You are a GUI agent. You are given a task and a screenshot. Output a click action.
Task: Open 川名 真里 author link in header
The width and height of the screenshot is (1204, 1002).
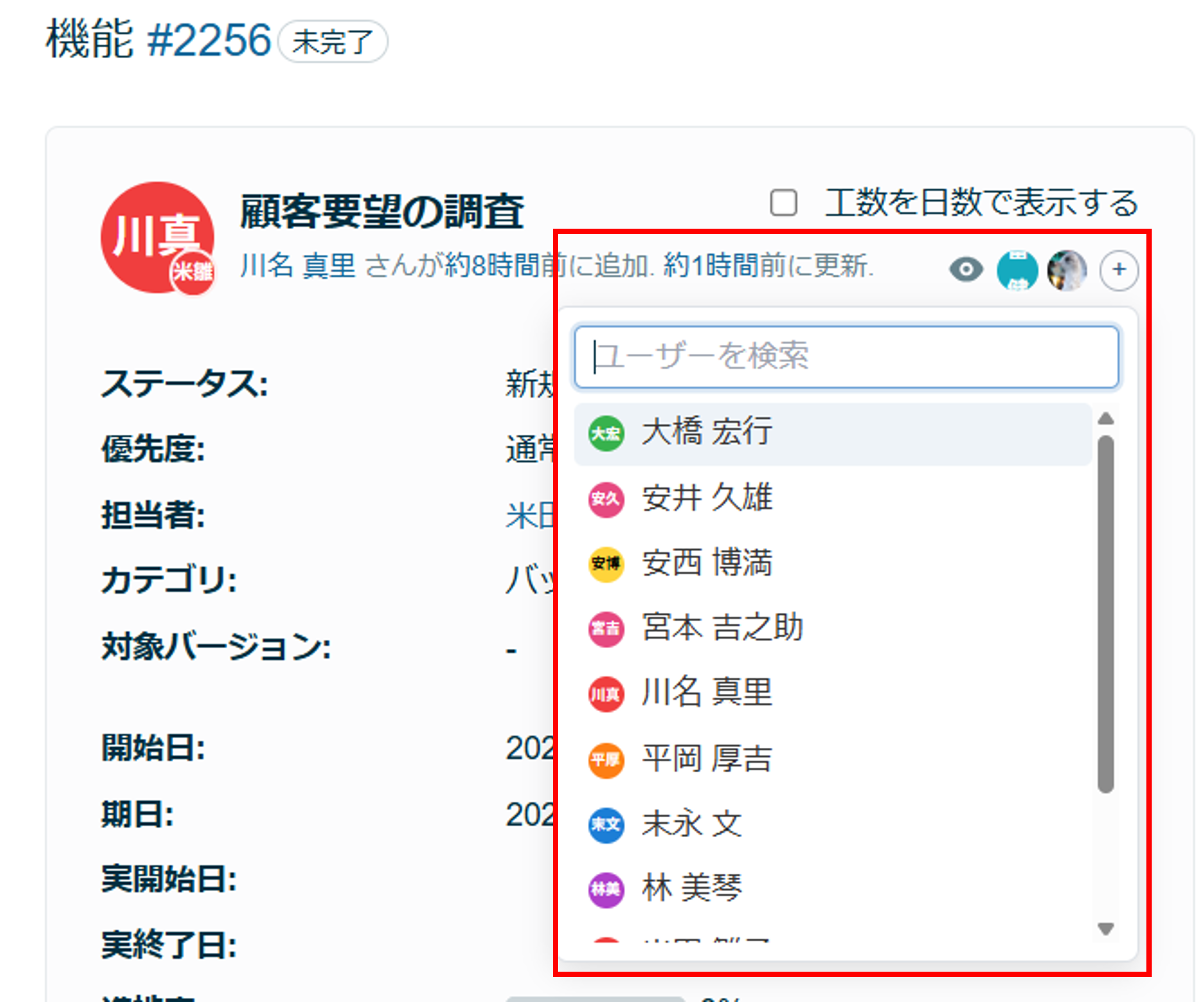298,266
